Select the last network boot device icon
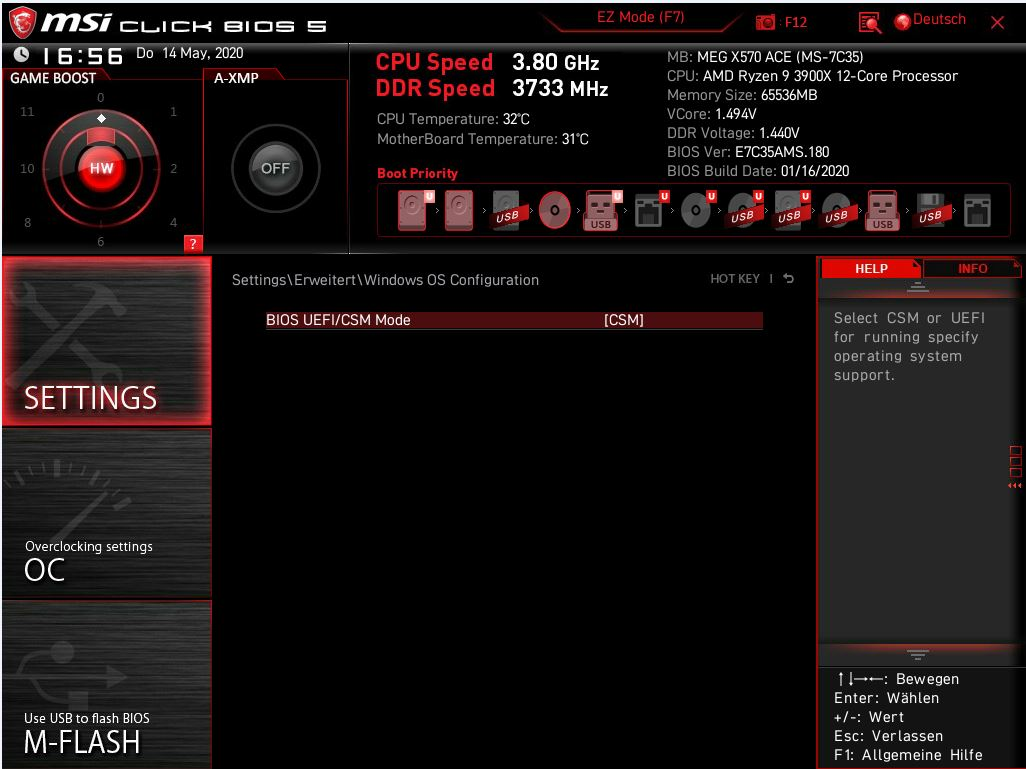 click(977, 210)
